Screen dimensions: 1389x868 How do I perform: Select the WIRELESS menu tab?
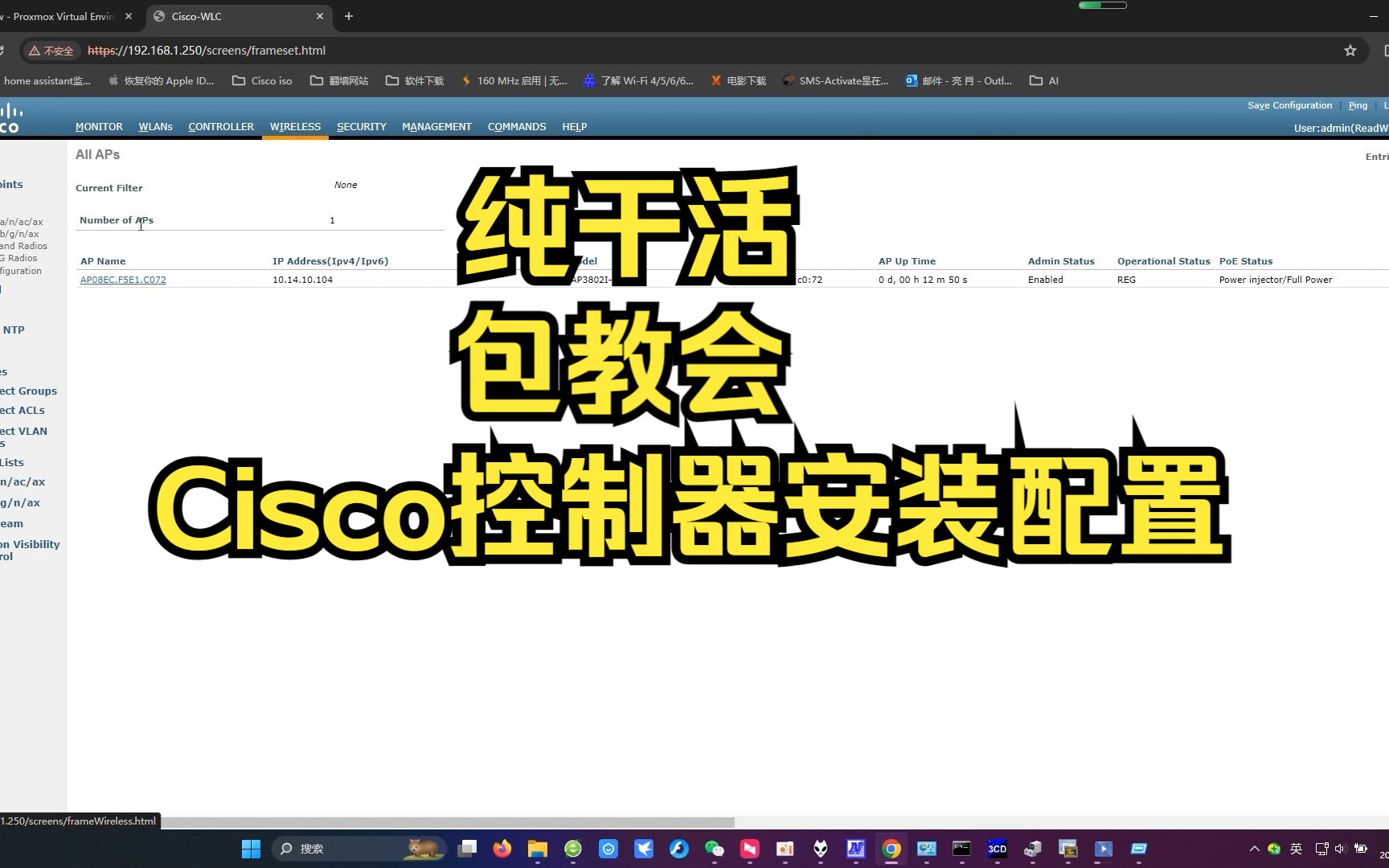click(295, 127)
